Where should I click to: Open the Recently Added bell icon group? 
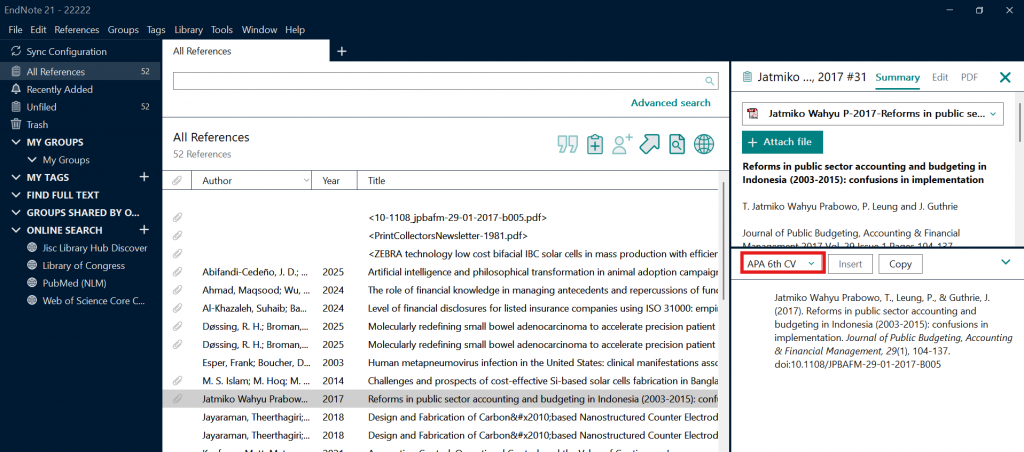[x=16, y=89]
